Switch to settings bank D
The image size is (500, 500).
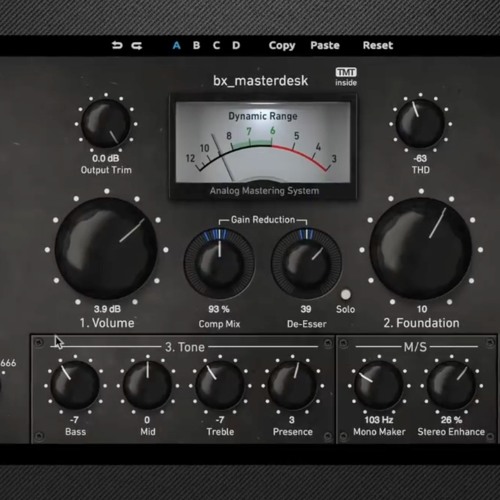(236, 45)
